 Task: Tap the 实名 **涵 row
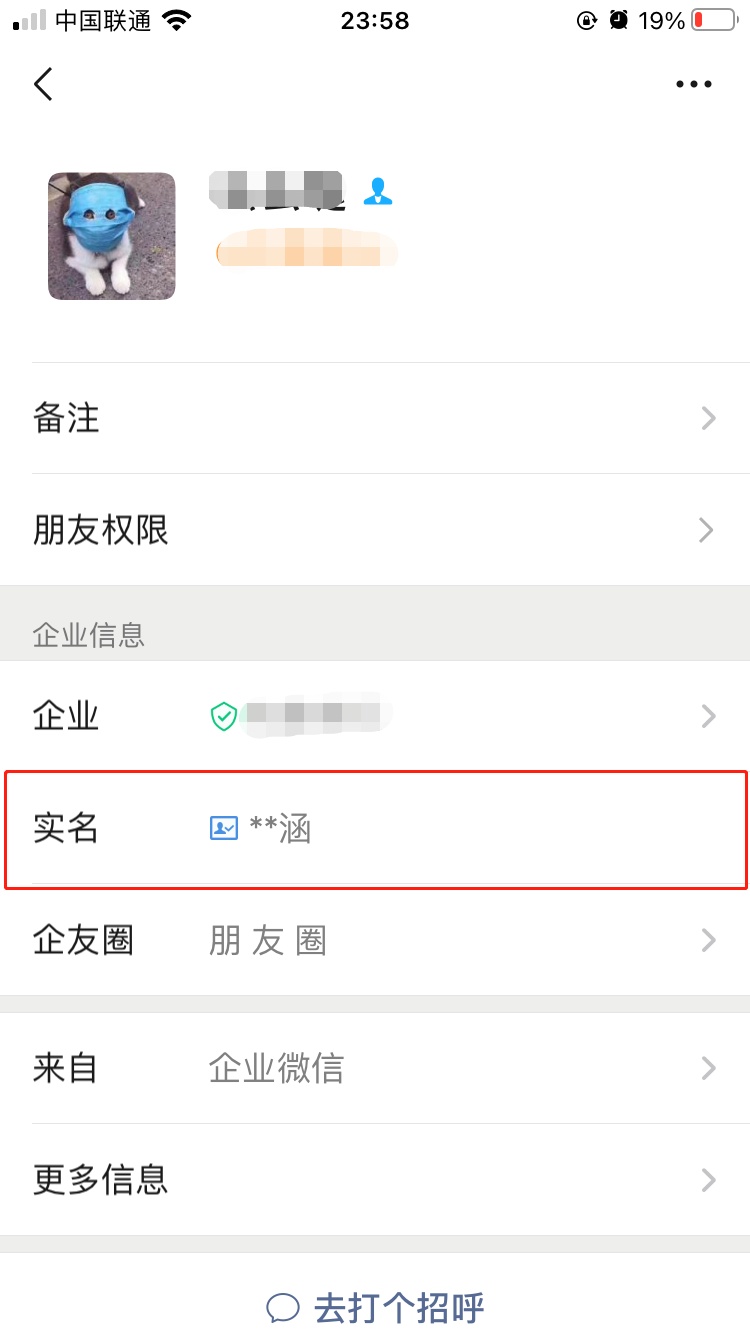tap(374, 828)
